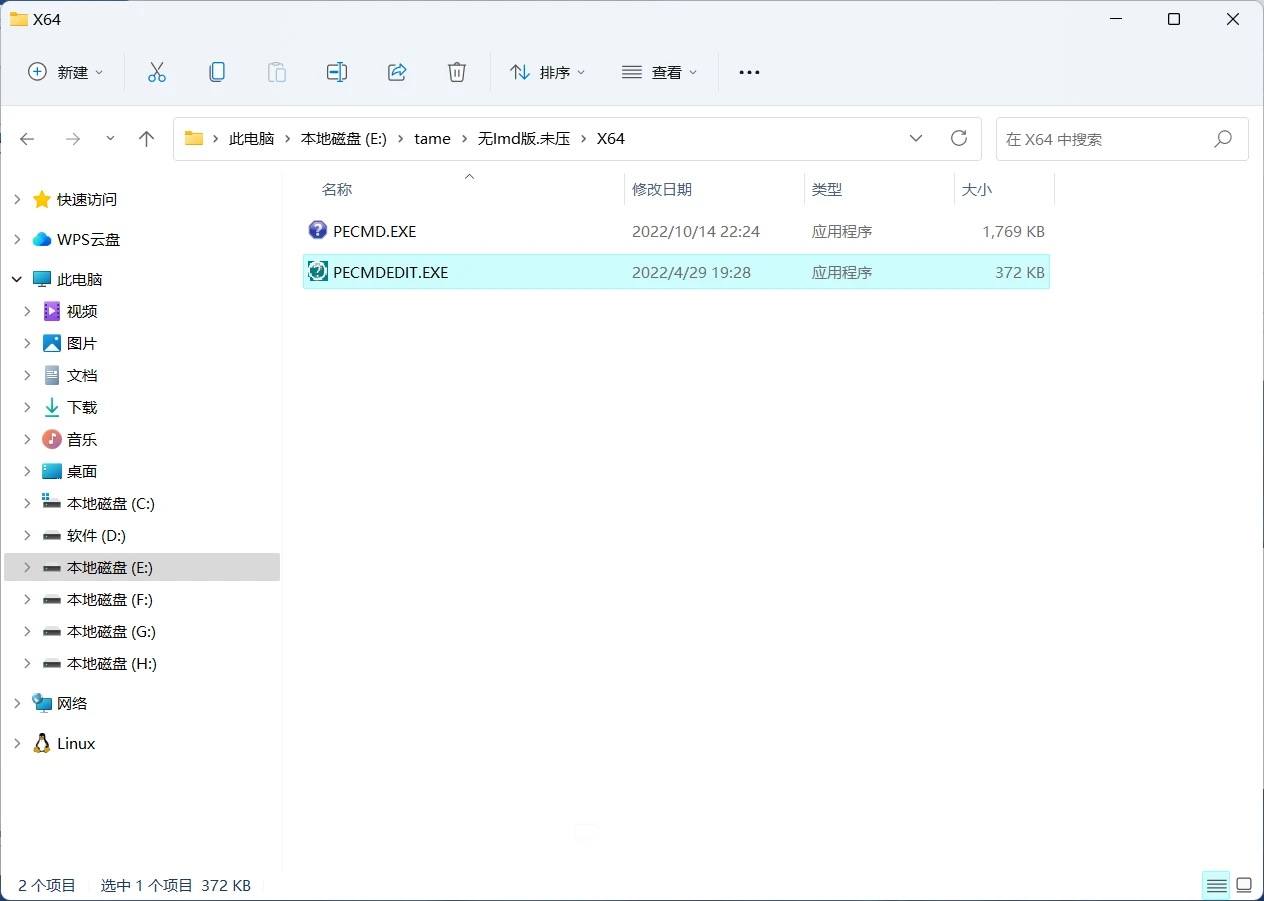Click X64 in address breadcrumb
The image size is (1264, 901).
(611, 139)
